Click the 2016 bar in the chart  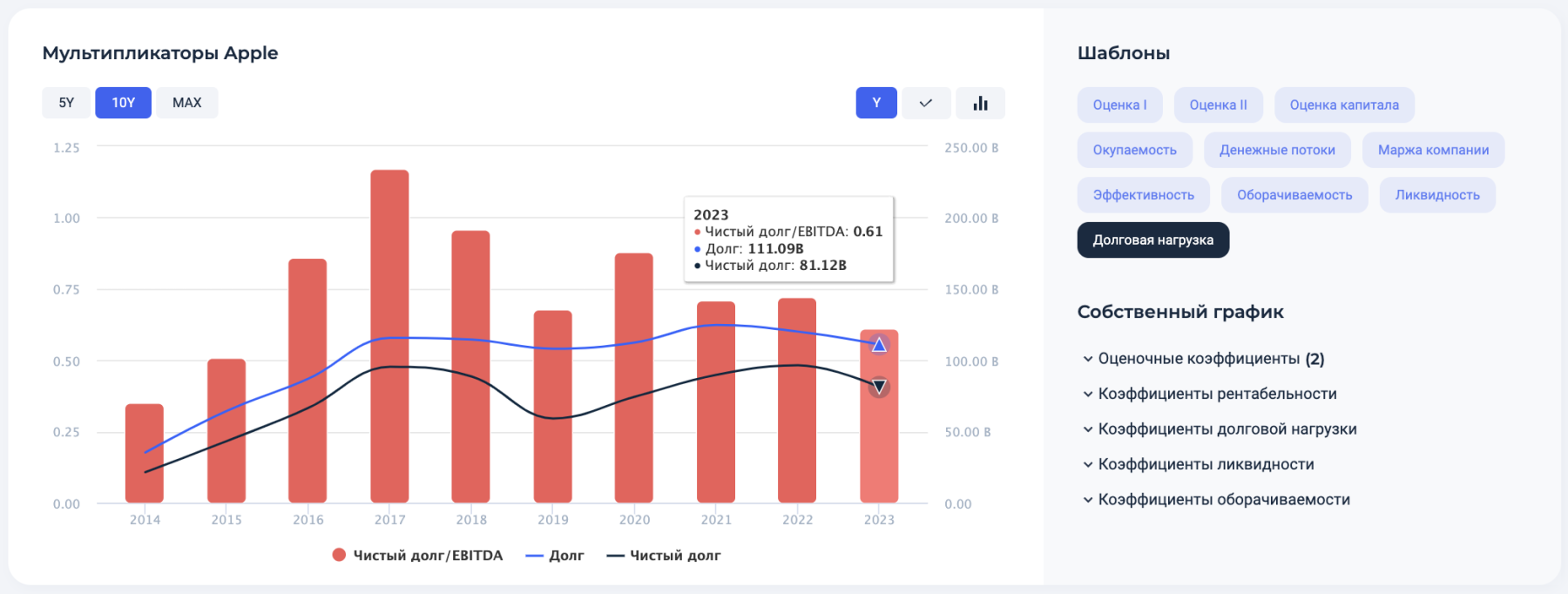pyautogui.click(x=308, y=381)
